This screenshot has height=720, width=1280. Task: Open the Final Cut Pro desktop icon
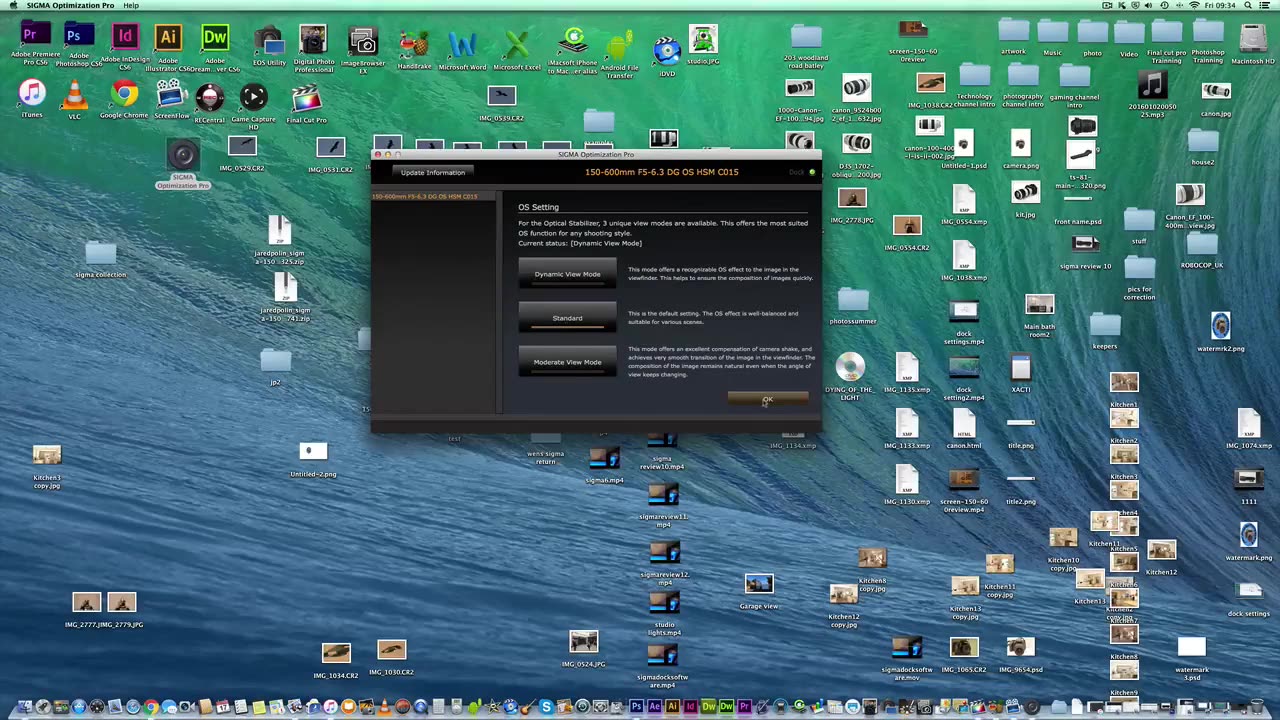306,98
